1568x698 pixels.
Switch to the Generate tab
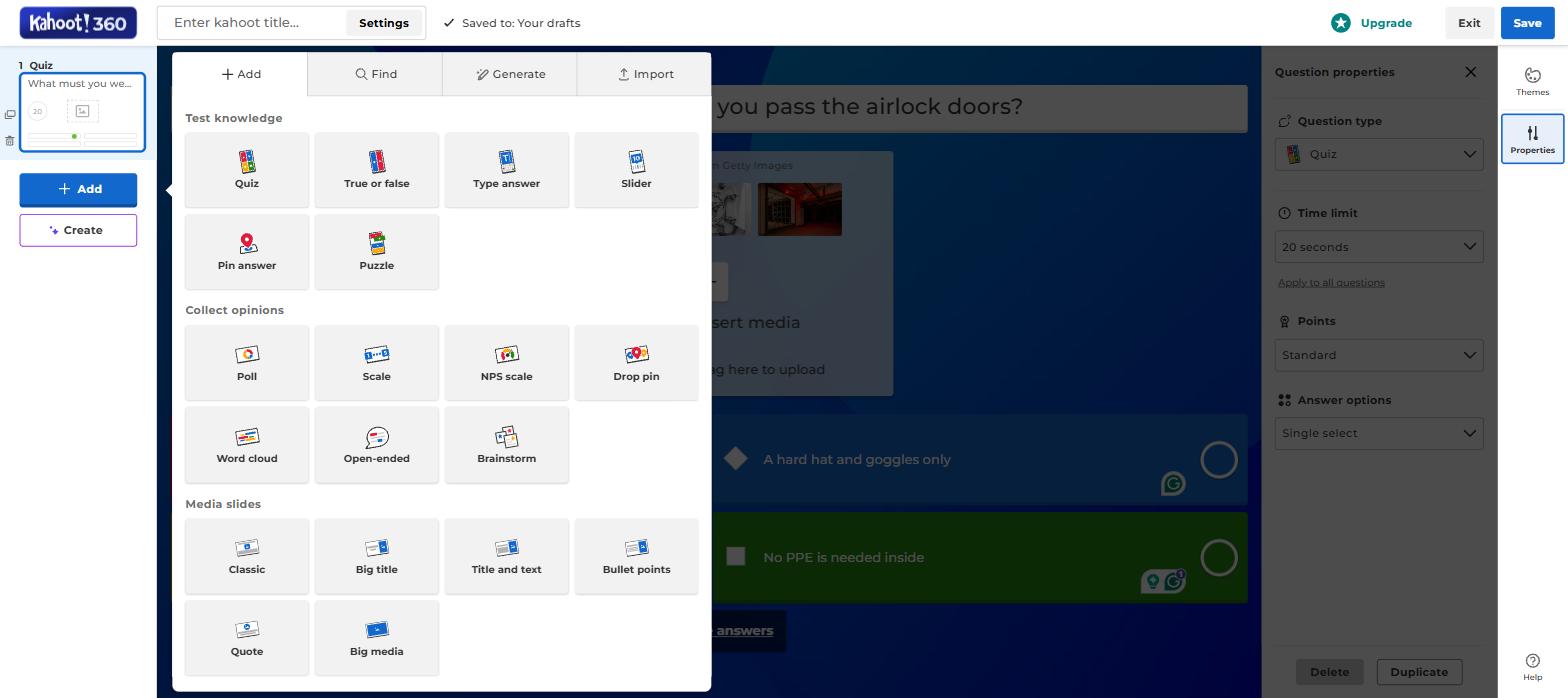pos(510,74)
